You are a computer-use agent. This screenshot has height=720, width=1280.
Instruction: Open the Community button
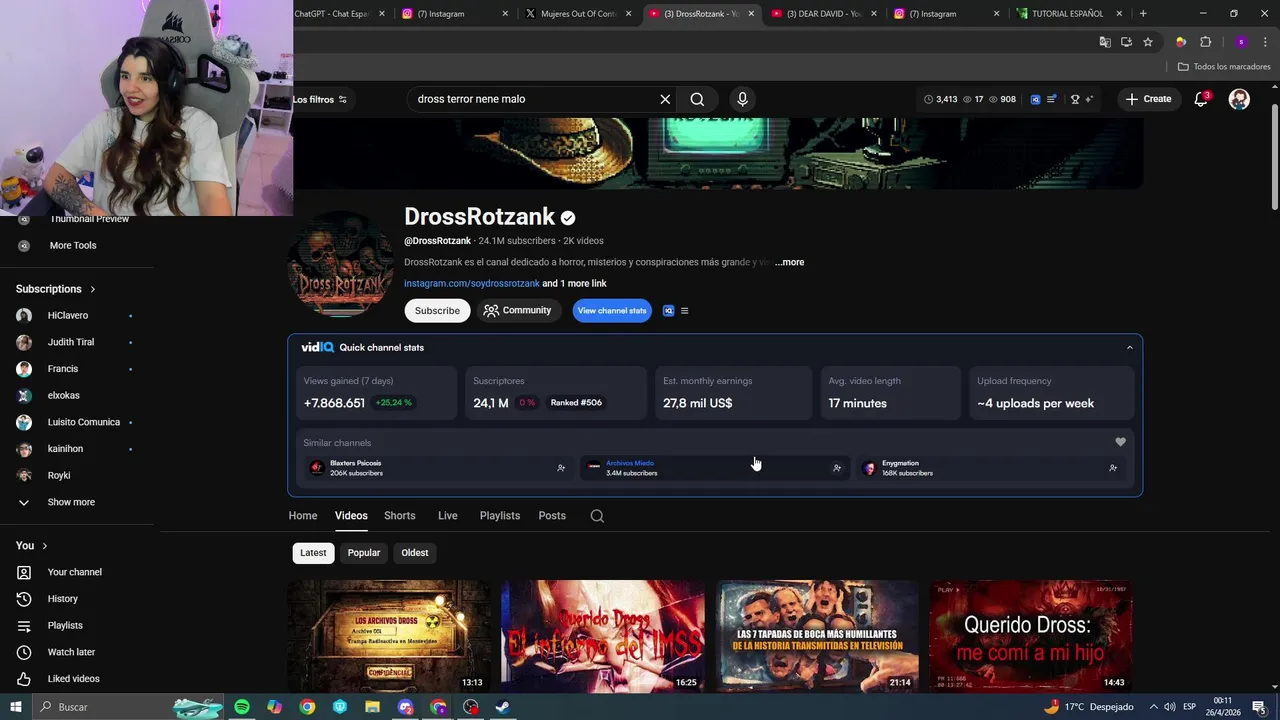click(517, 311)
